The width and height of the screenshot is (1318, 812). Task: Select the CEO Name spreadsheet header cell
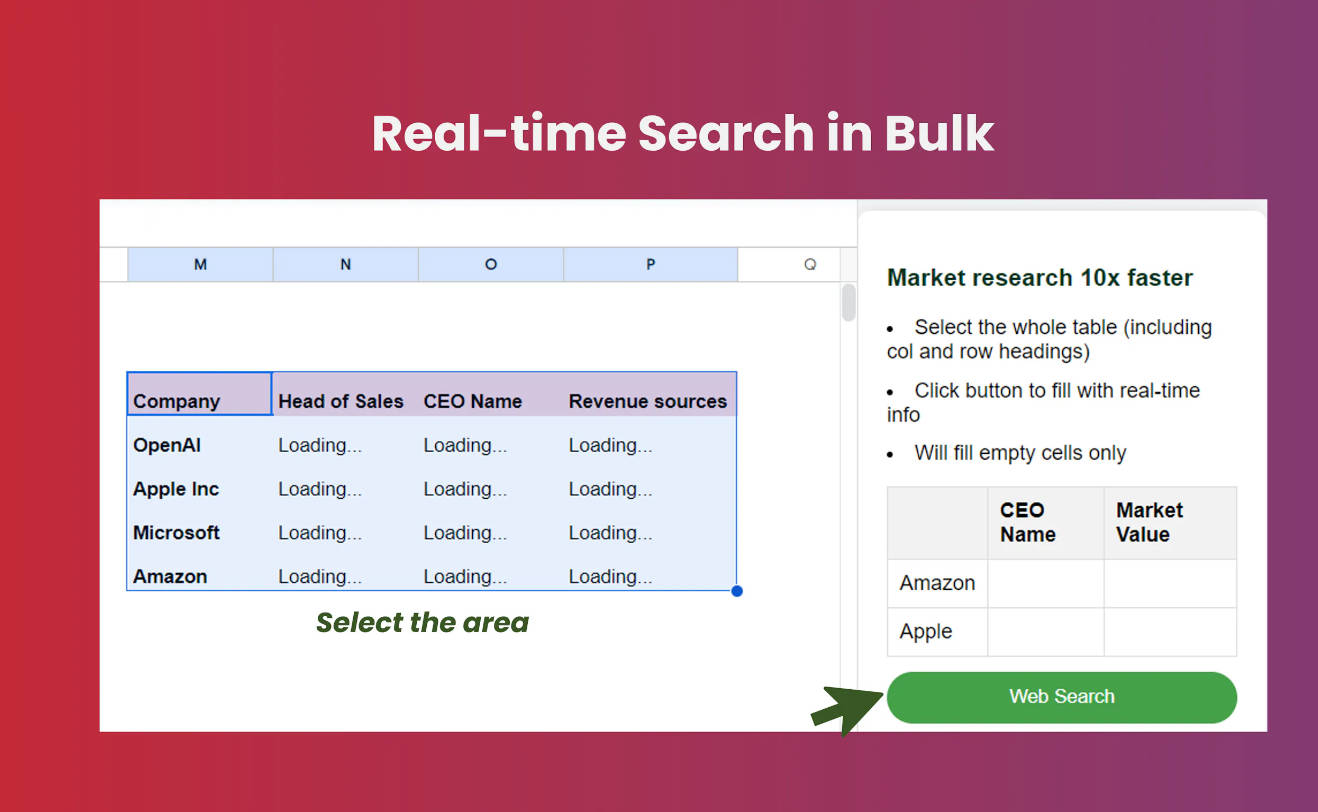coord(473,401)
